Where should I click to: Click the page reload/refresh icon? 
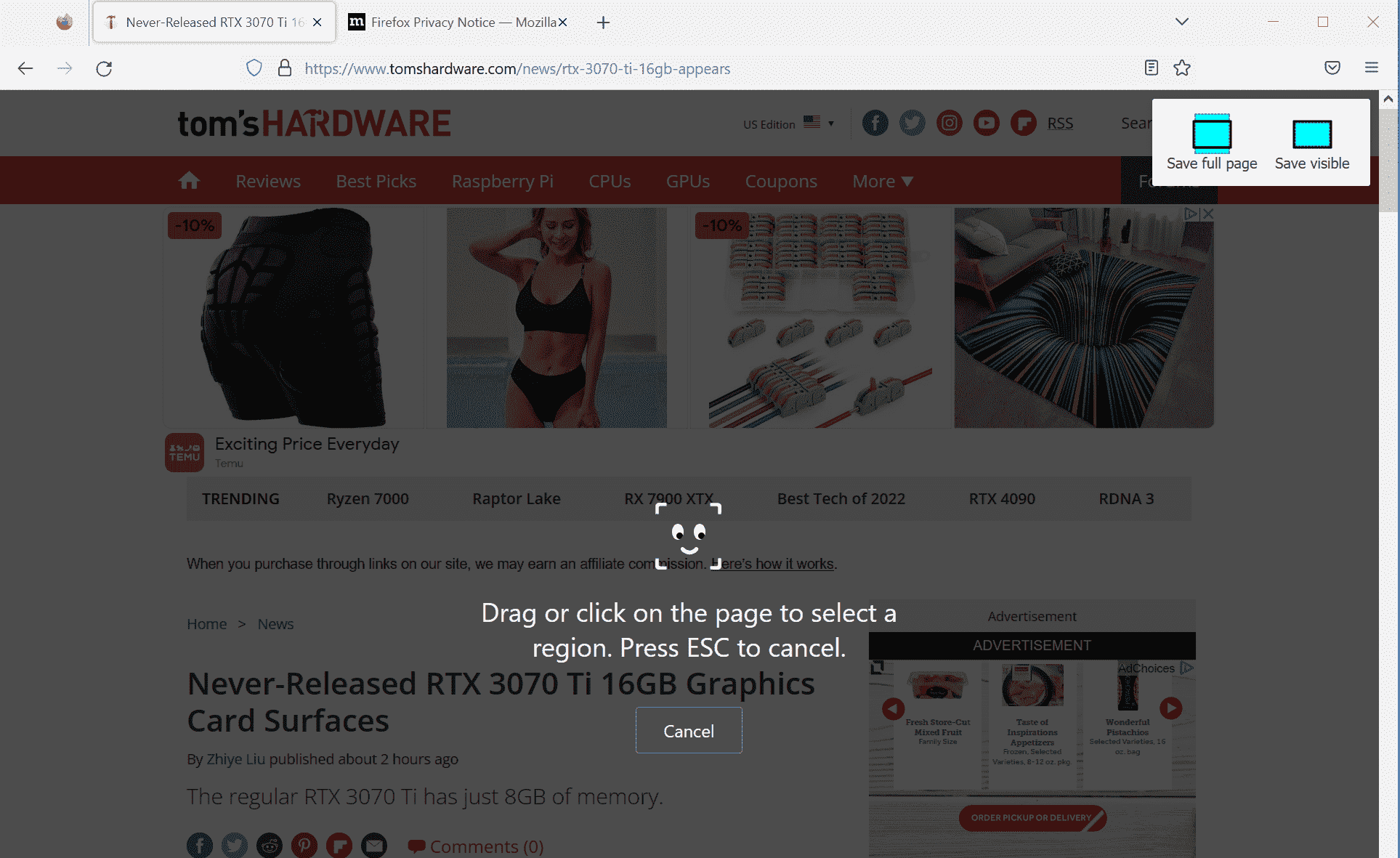[104, 68]
